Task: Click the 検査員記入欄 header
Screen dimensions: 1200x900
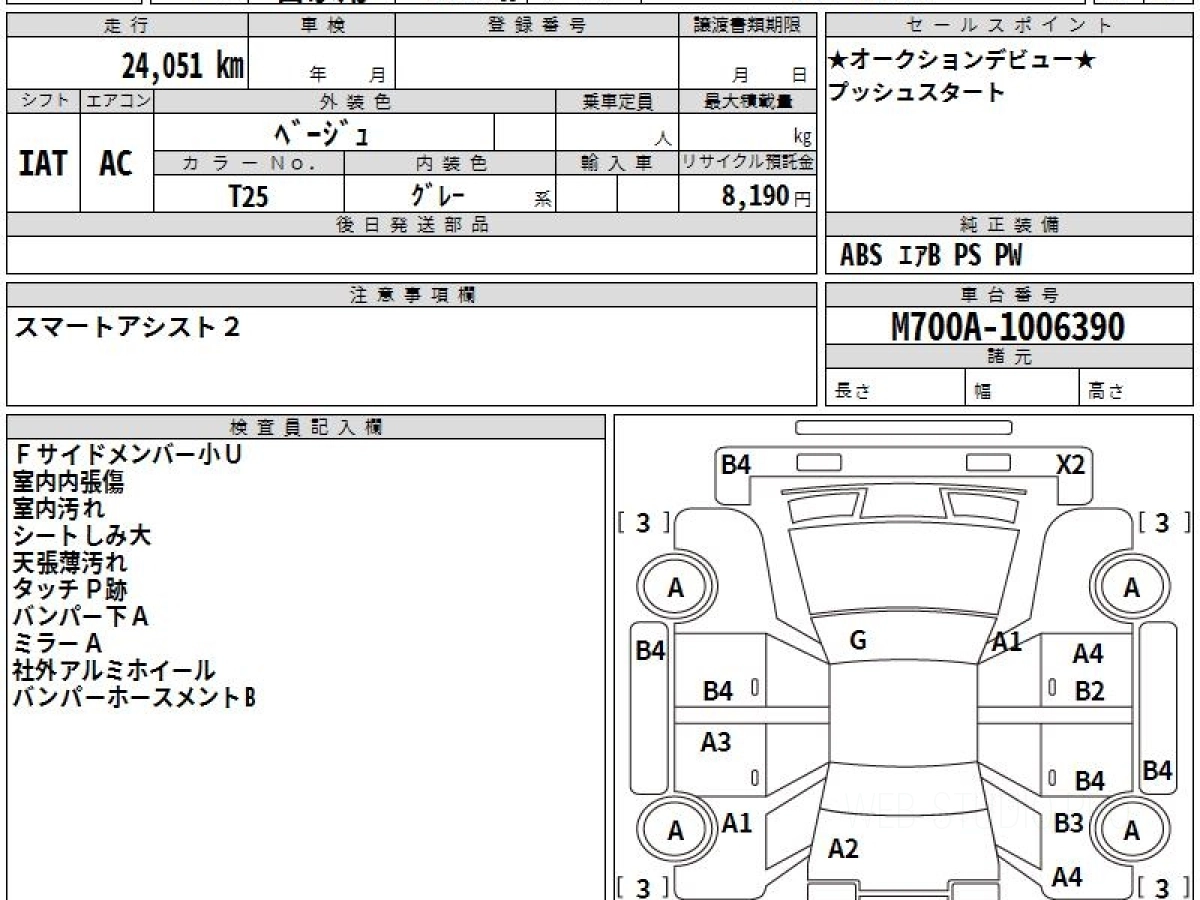Action: [306, 427]
